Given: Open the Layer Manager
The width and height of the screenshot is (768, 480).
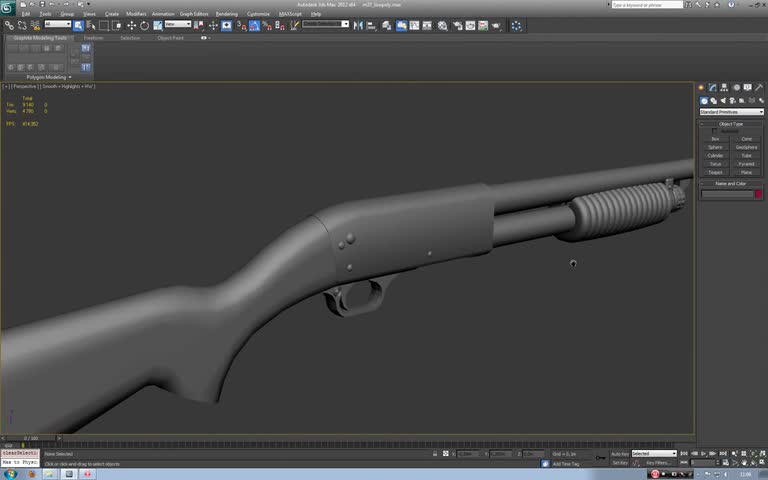Looking at the screenshot, I should [x=387, y=25].
